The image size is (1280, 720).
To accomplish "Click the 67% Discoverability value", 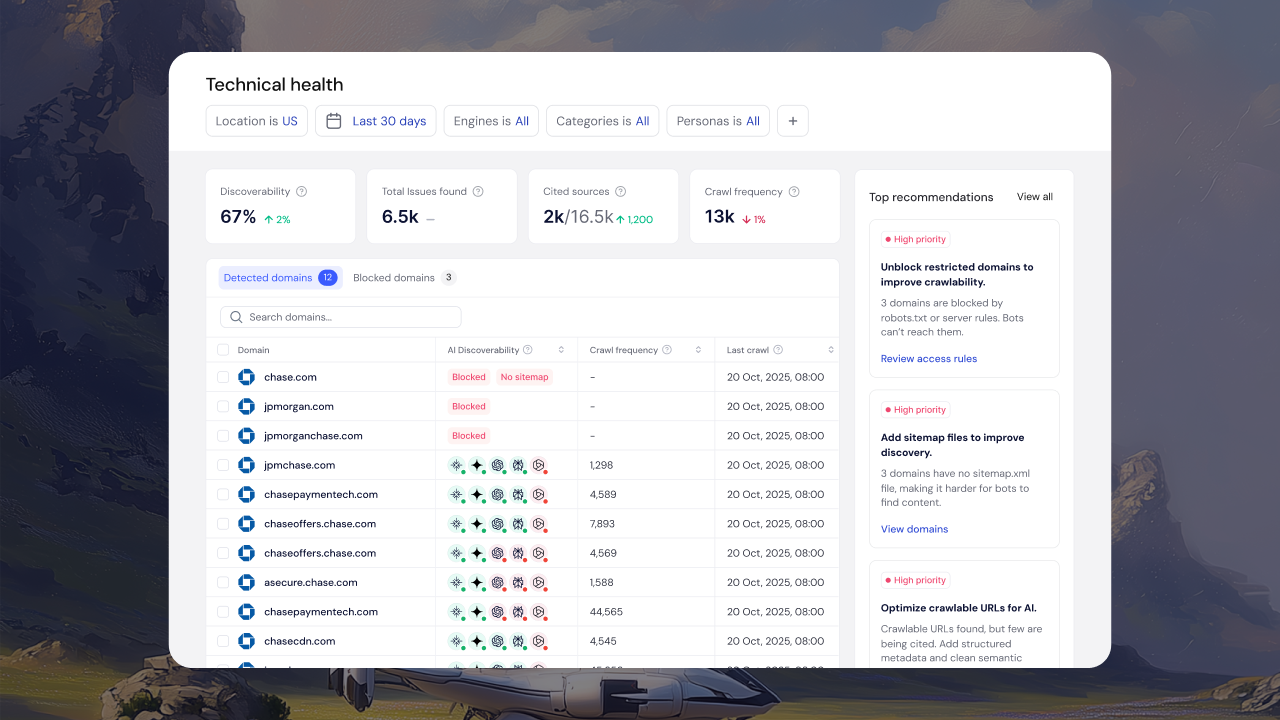I will [238, 217].
